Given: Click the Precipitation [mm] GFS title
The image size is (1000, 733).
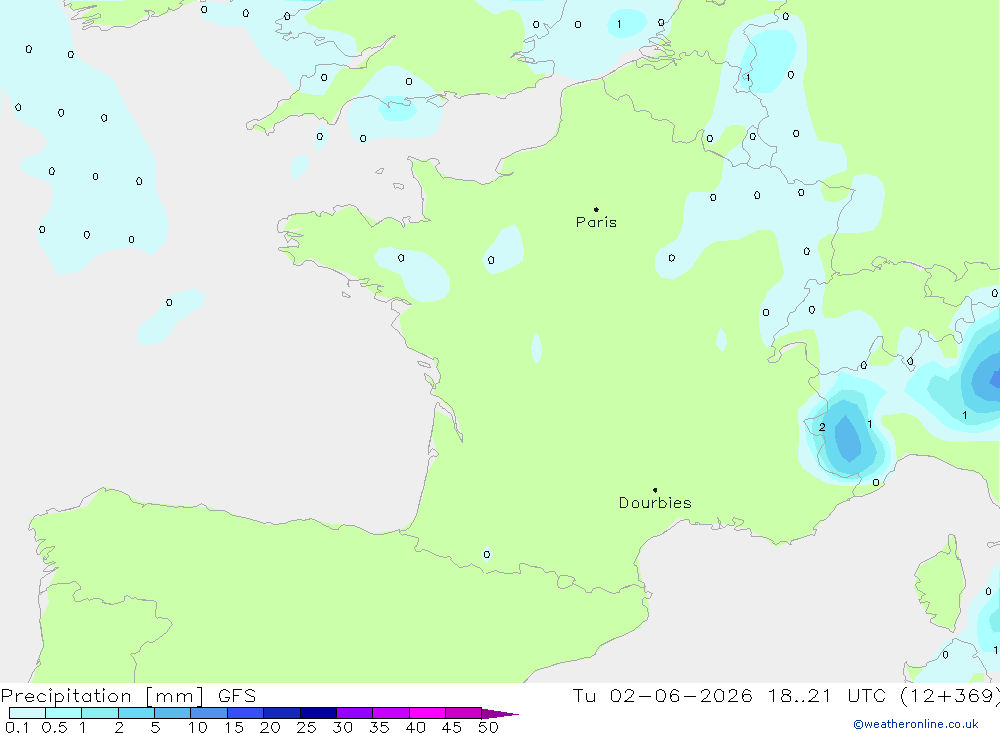Looking at the screenshot, I should pyautogui.click(x=128, y=695).
